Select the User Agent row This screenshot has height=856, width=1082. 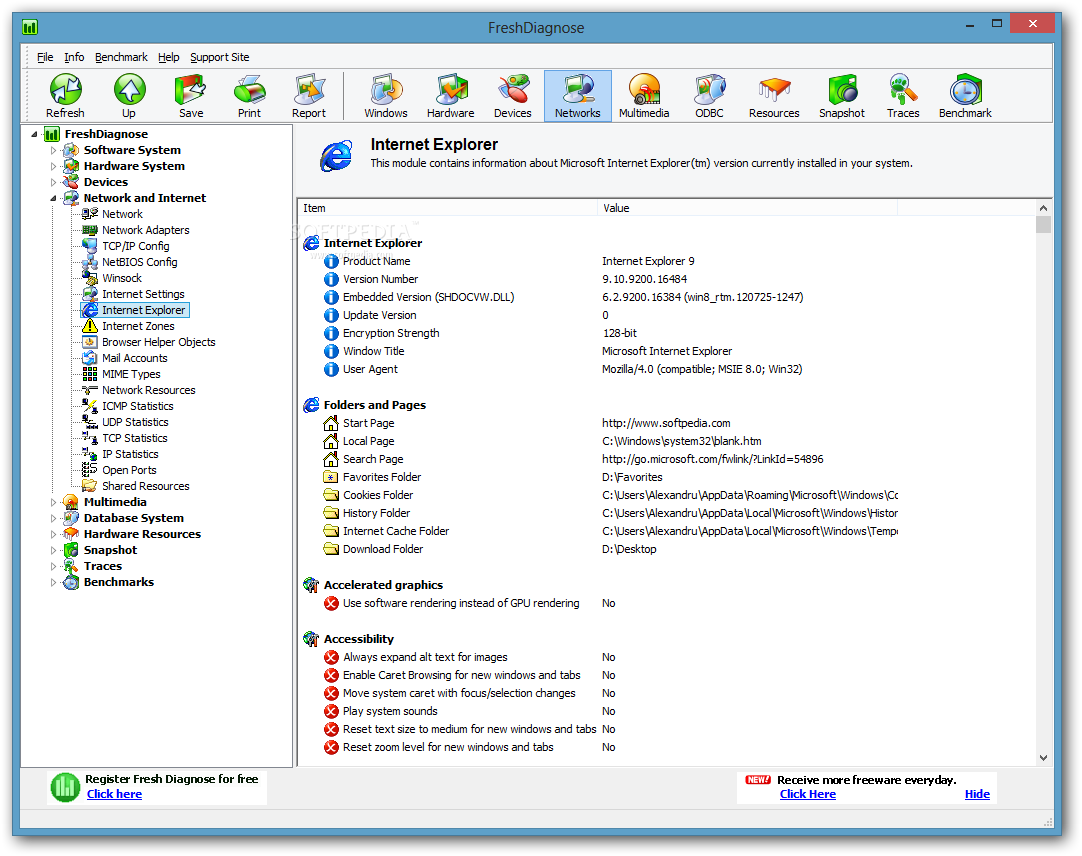[x=667, y=369]
